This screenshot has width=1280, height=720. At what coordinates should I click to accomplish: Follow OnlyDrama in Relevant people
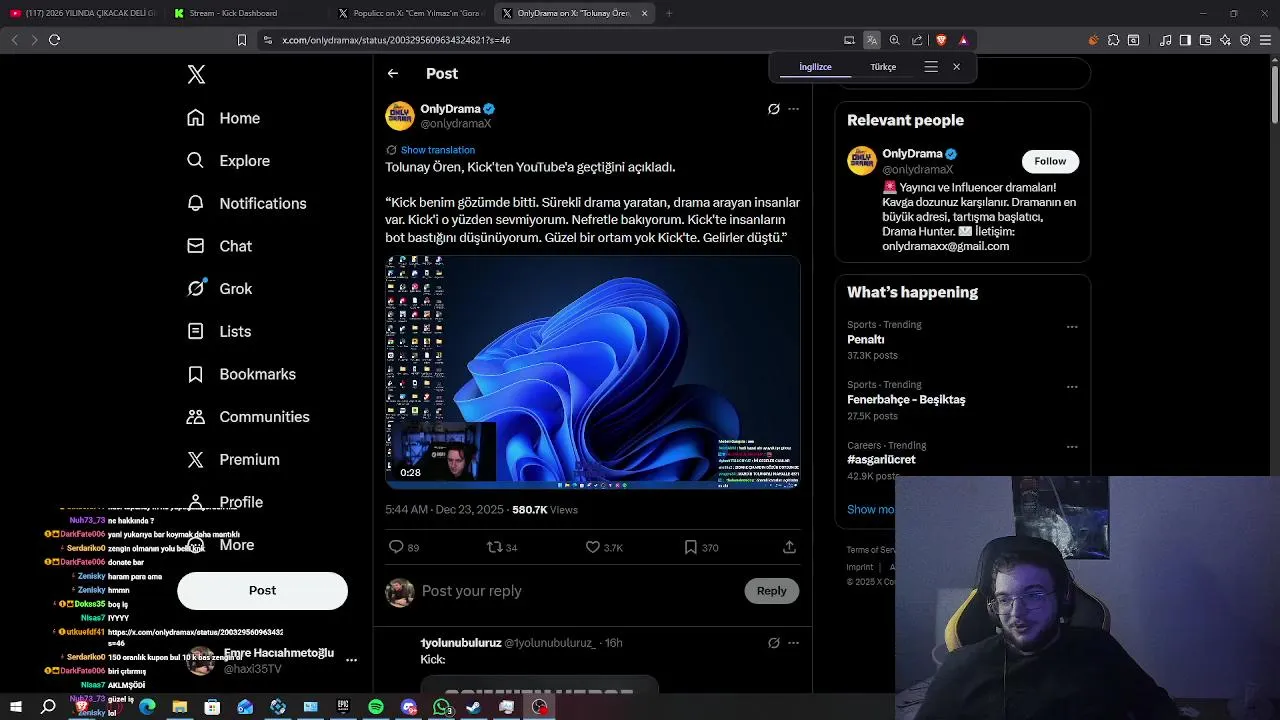tap(1050, 161)
